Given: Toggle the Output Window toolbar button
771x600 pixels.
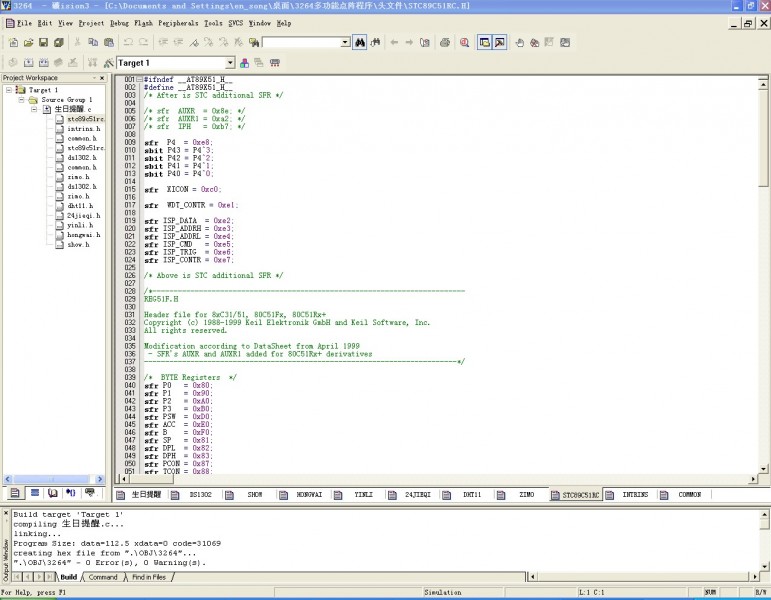Looking at the screenshot, I should tap(499, 42).
